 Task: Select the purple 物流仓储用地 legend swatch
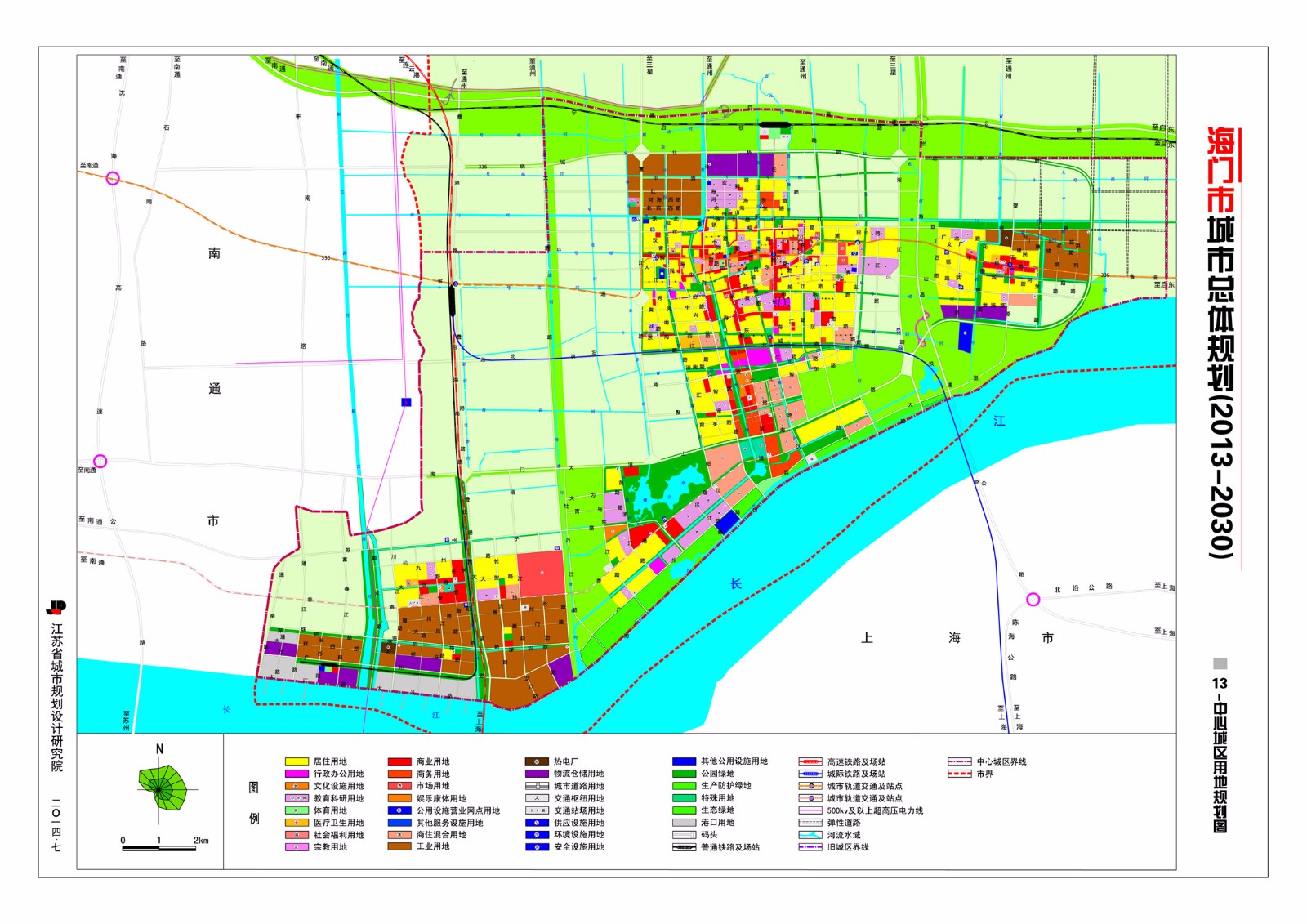(x=536, y=774)
